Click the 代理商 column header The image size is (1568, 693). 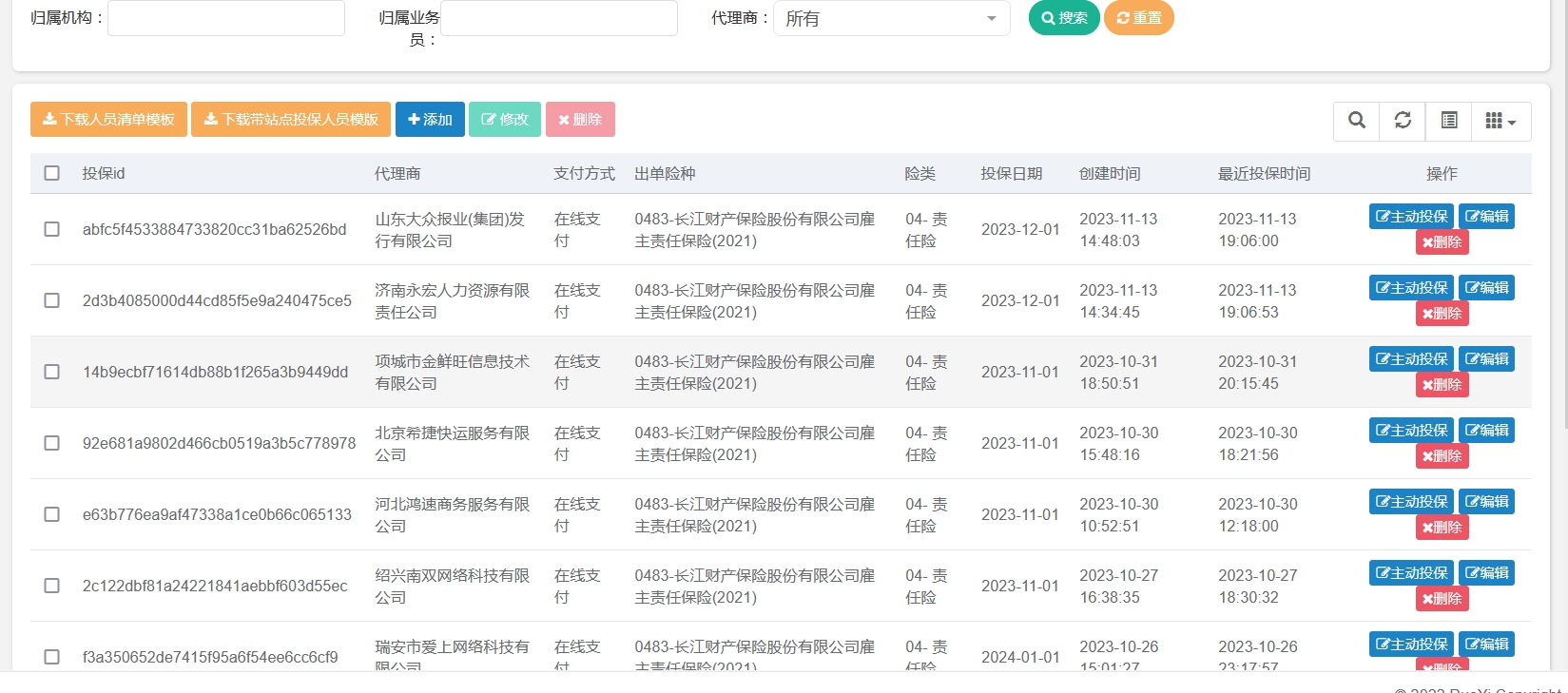[x=397, y=173]
